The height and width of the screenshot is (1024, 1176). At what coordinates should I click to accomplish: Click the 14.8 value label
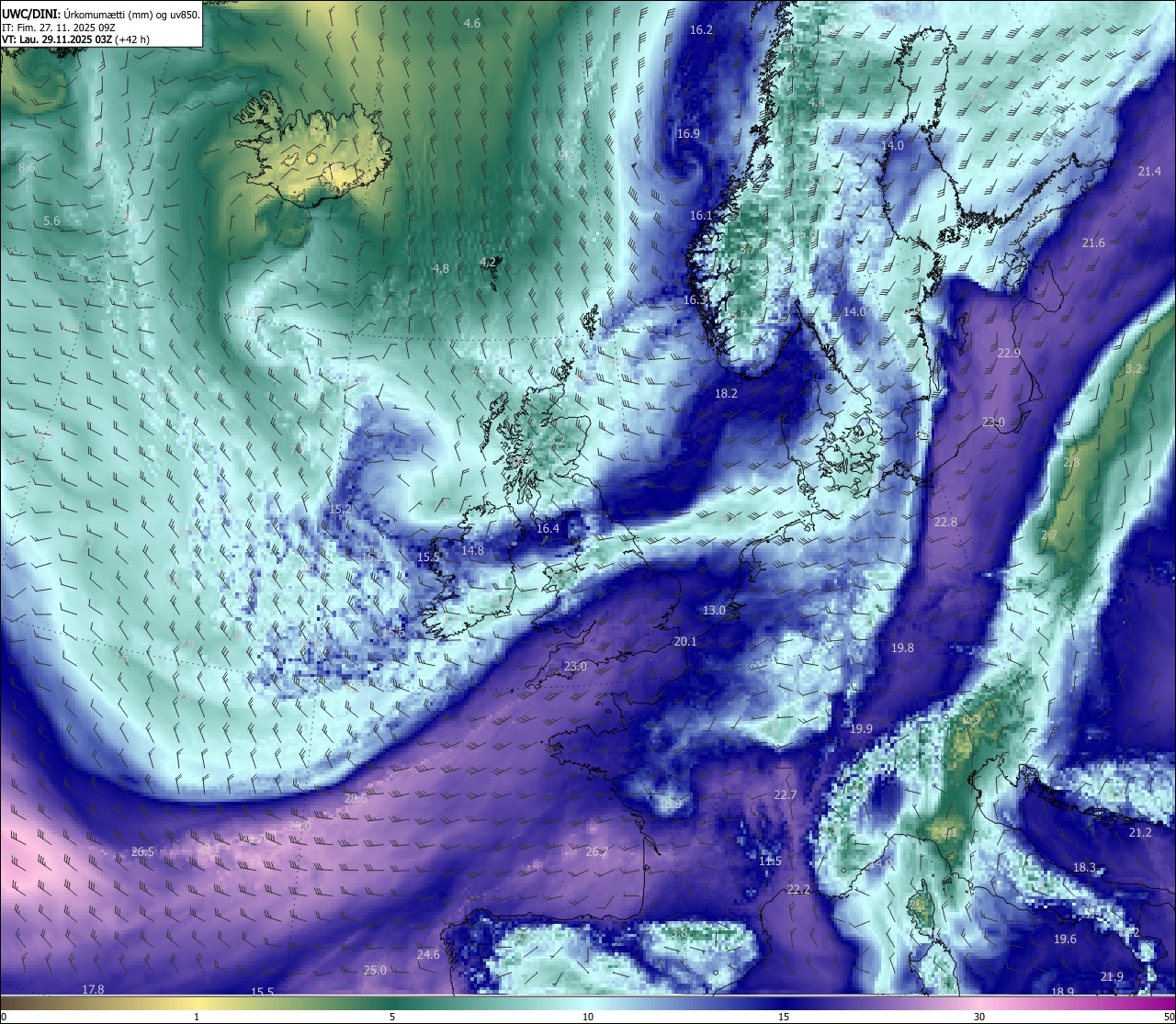coord(472,550)
